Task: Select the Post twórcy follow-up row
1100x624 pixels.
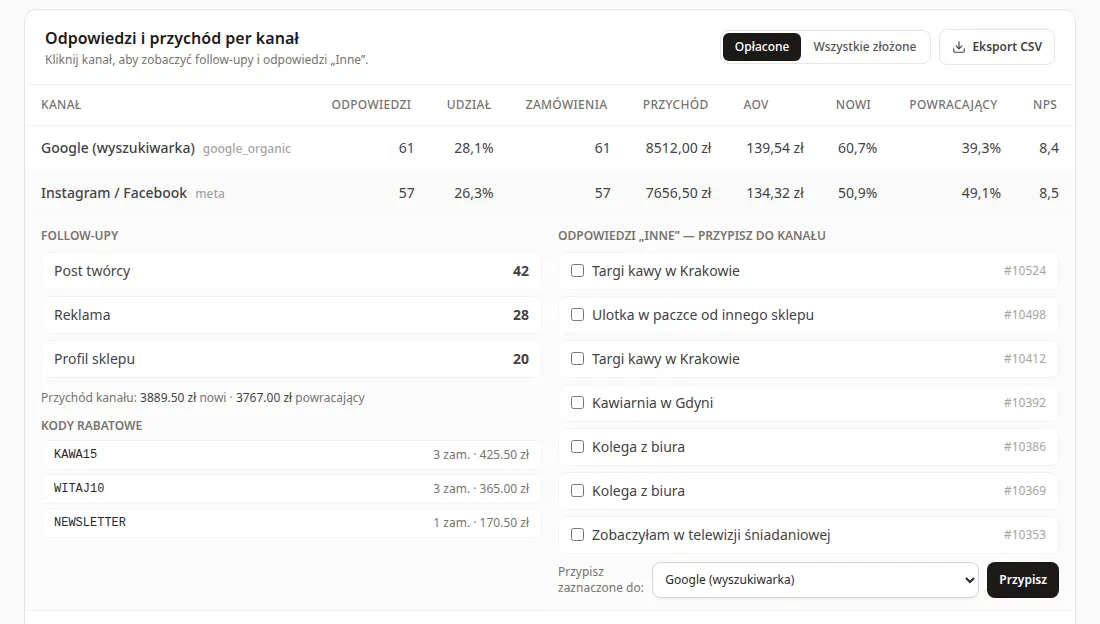Action: 291,271
